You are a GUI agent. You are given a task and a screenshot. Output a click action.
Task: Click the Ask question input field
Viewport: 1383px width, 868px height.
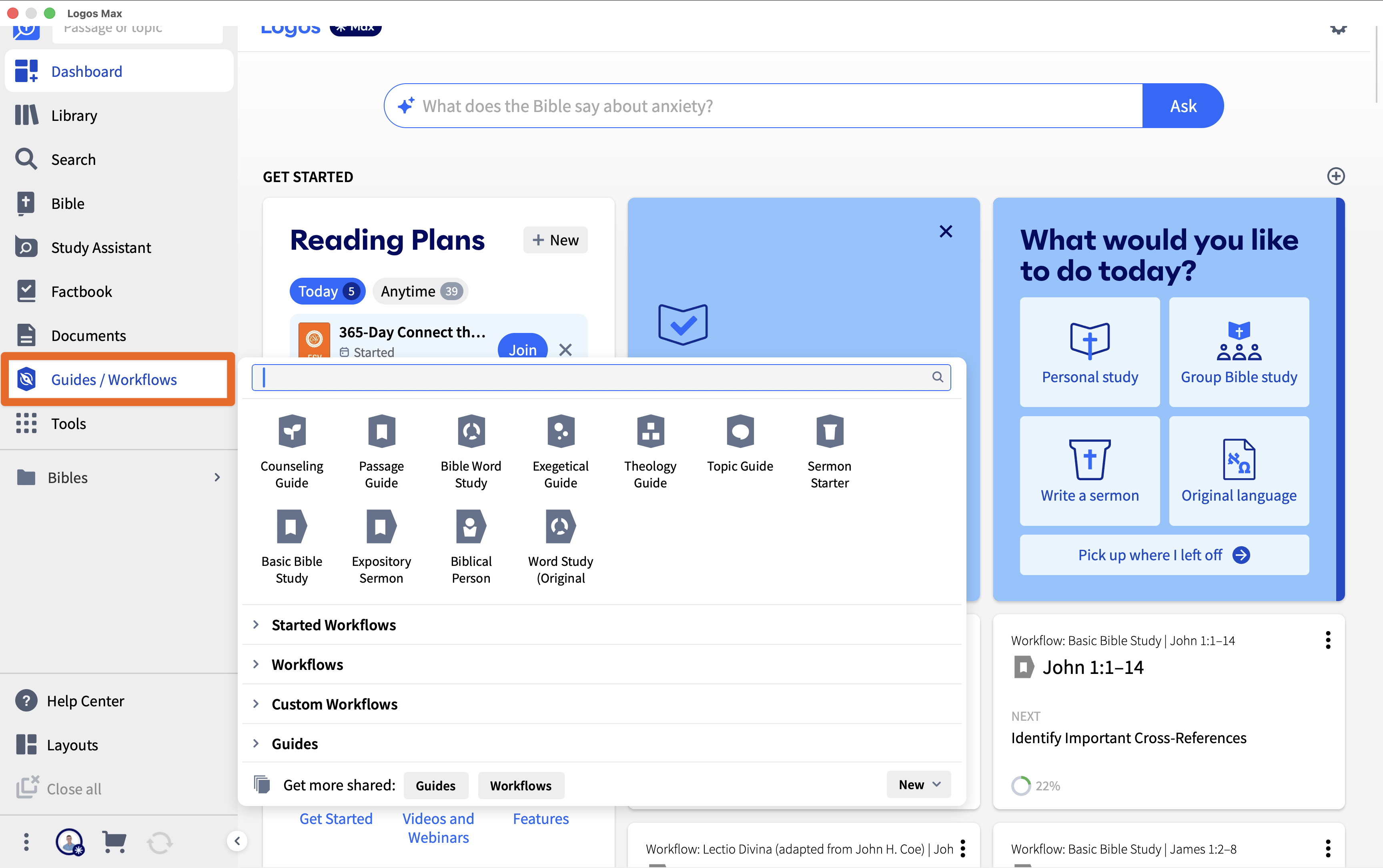tap(764, 106)
